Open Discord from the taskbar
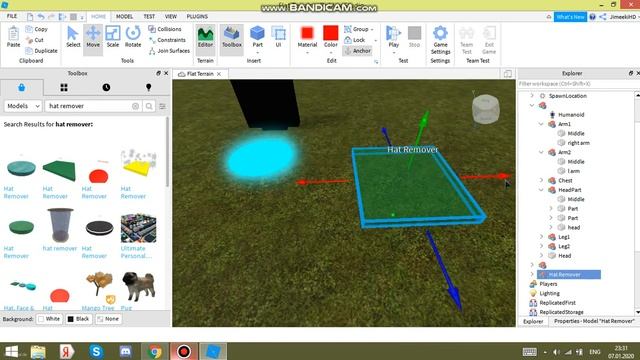Viewport: 640px width, 360px height. point(125,351)
